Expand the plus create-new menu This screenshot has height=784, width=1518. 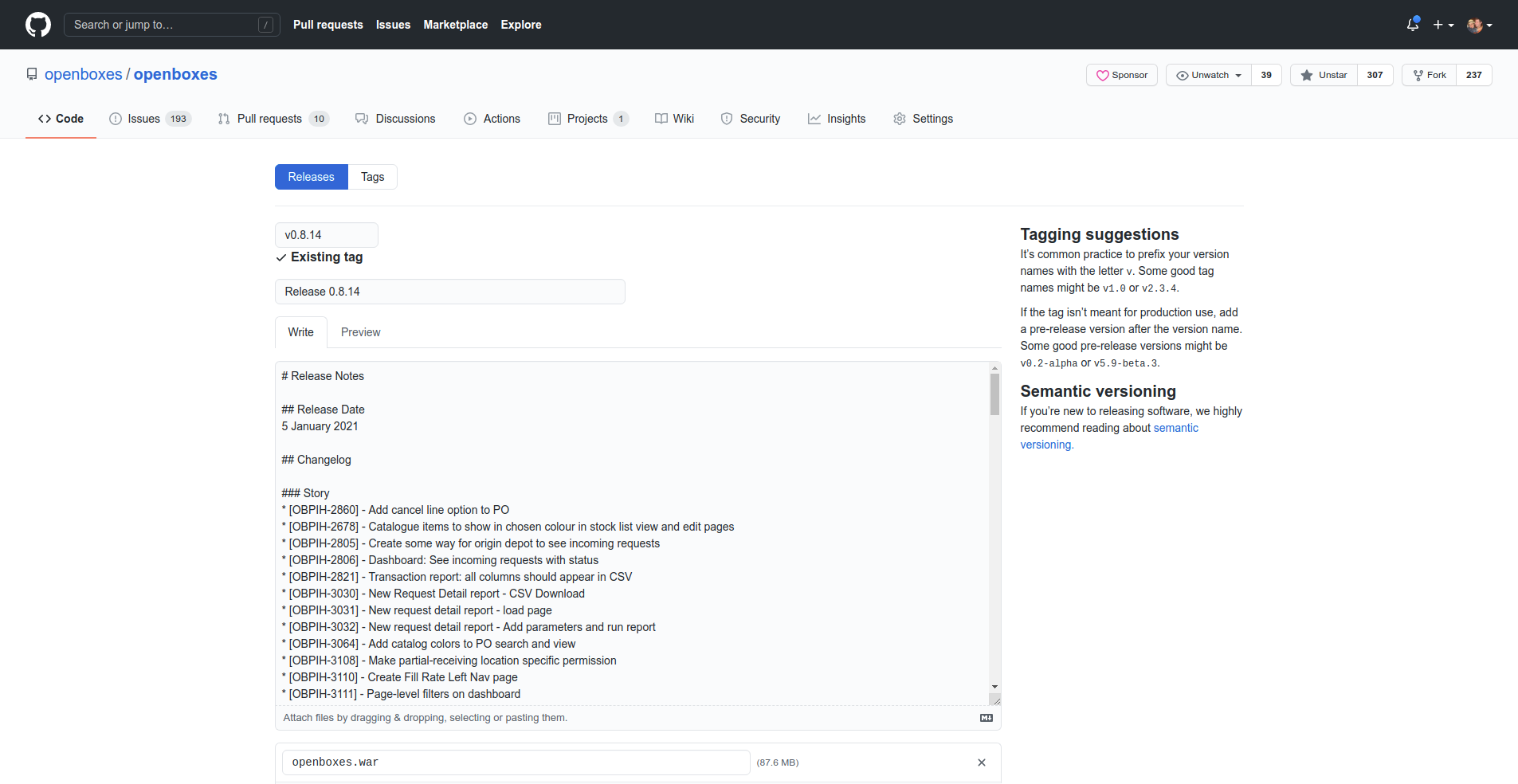1443,25
